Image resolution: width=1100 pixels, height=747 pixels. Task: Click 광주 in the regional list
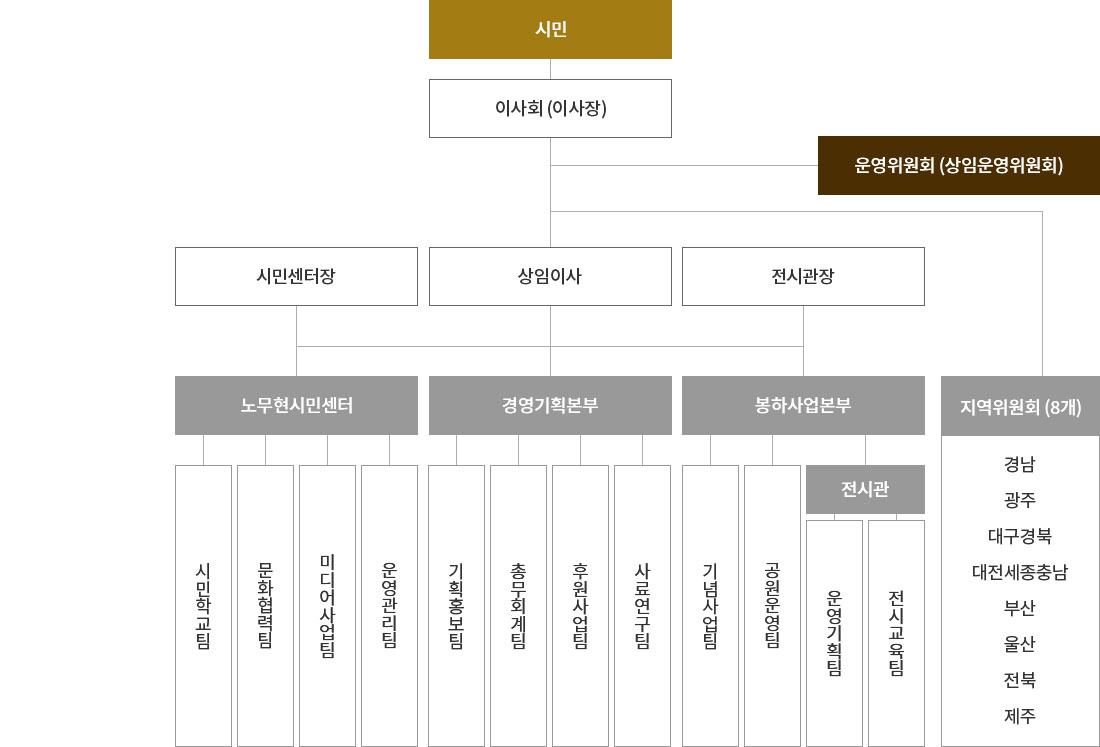pyautogui.click(x=1019, y=500)
